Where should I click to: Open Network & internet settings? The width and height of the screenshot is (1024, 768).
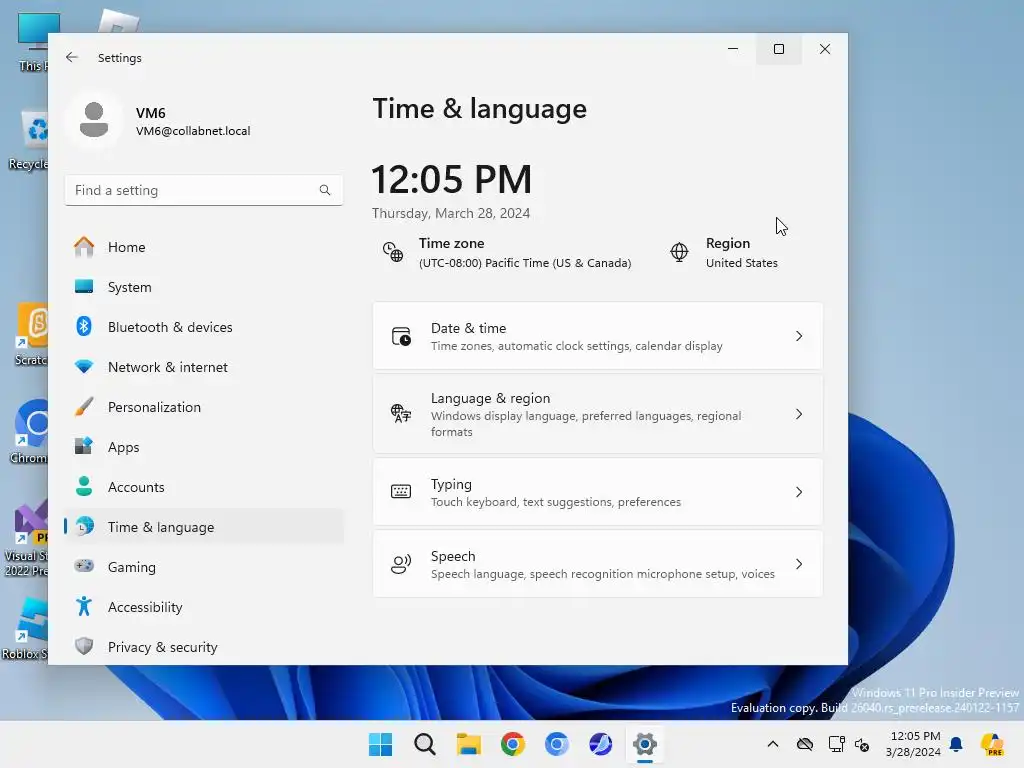coord(204,367)
